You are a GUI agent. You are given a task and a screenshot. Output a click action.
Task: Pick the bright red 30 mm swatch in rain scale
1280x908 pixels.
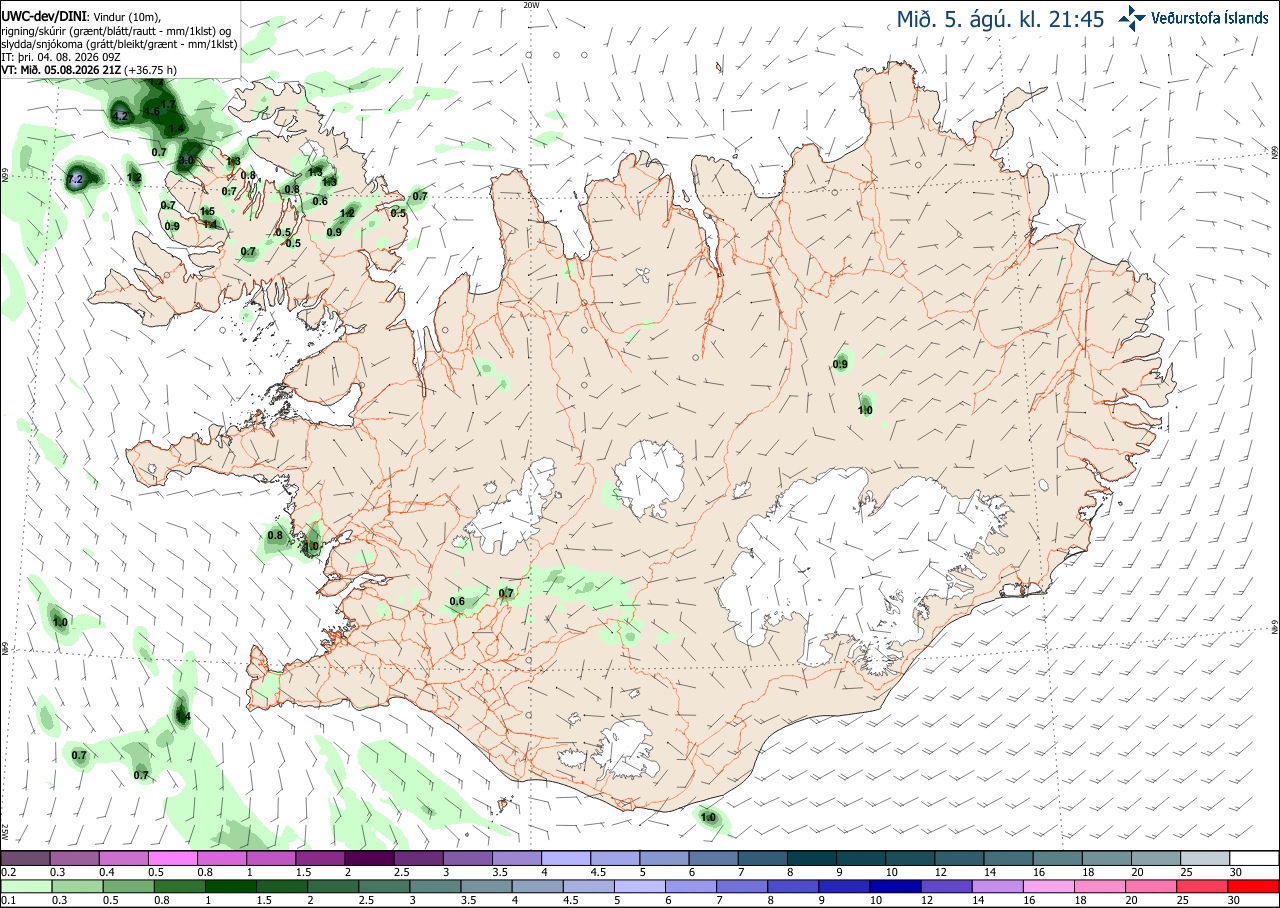pyautogui.click(x=1255, y=886)
